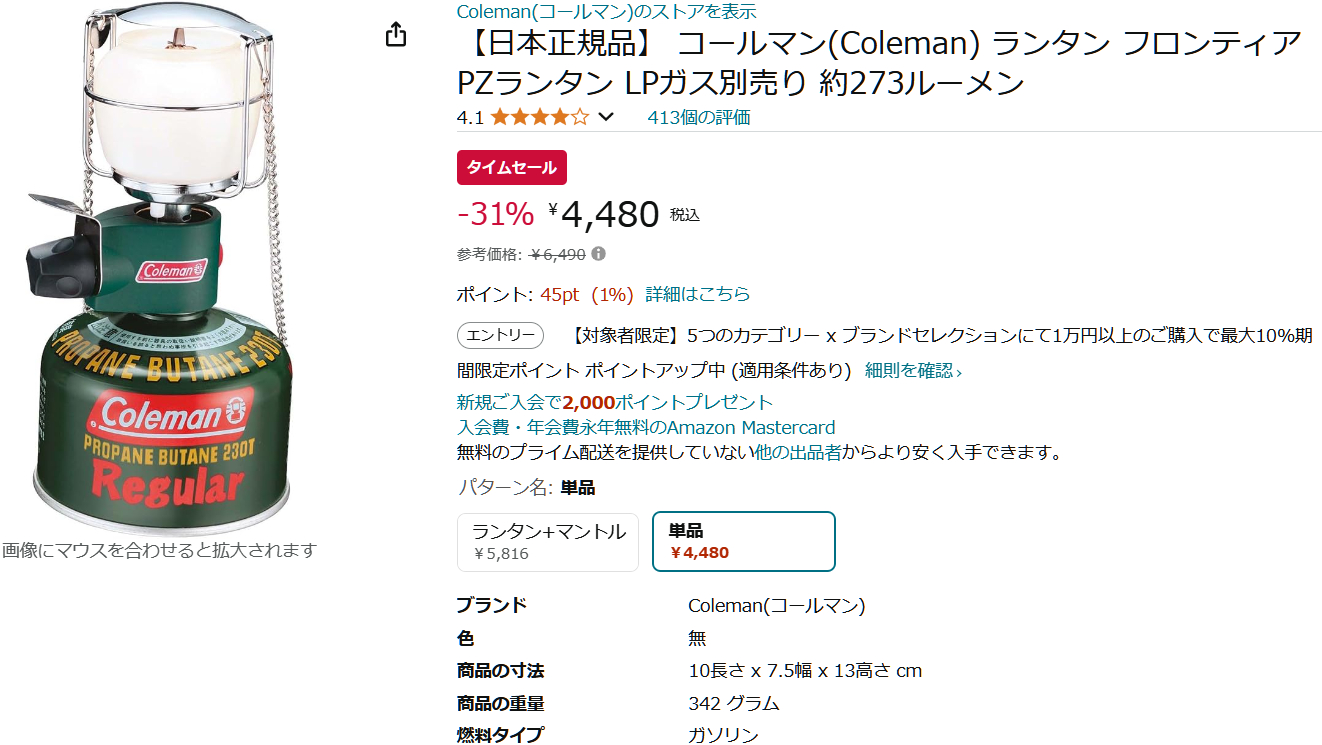Select the 単品 pattern option
The height and width of the screenshot is (745, 1322).
coord(744,542)
